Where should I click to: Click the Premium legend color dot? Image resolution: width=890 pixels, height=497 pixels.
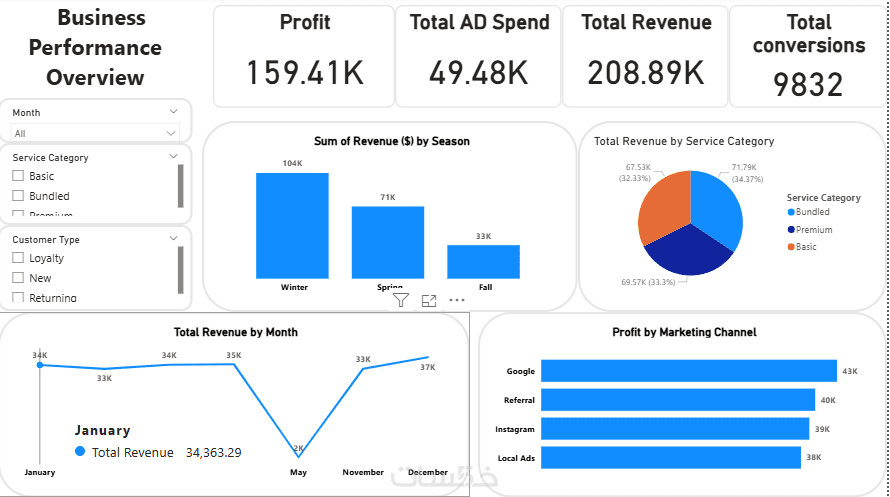coord(791,230)
